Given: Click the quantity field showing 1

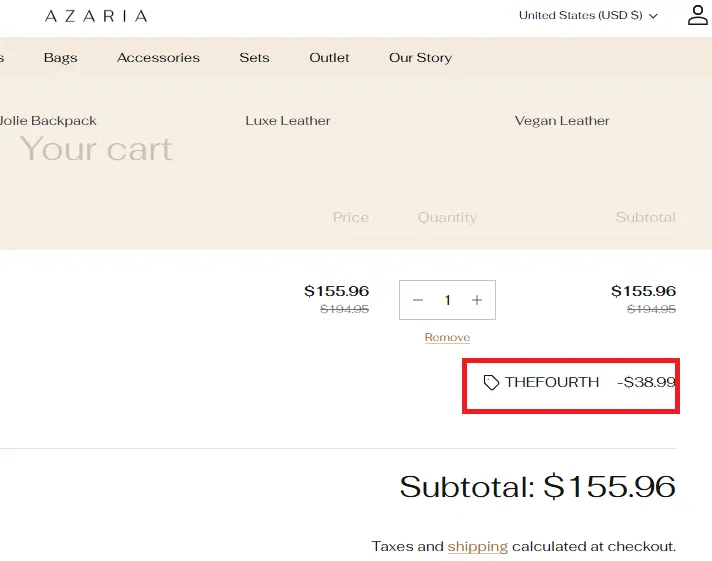Looking at the screenshot, I should tap(447, 300).
